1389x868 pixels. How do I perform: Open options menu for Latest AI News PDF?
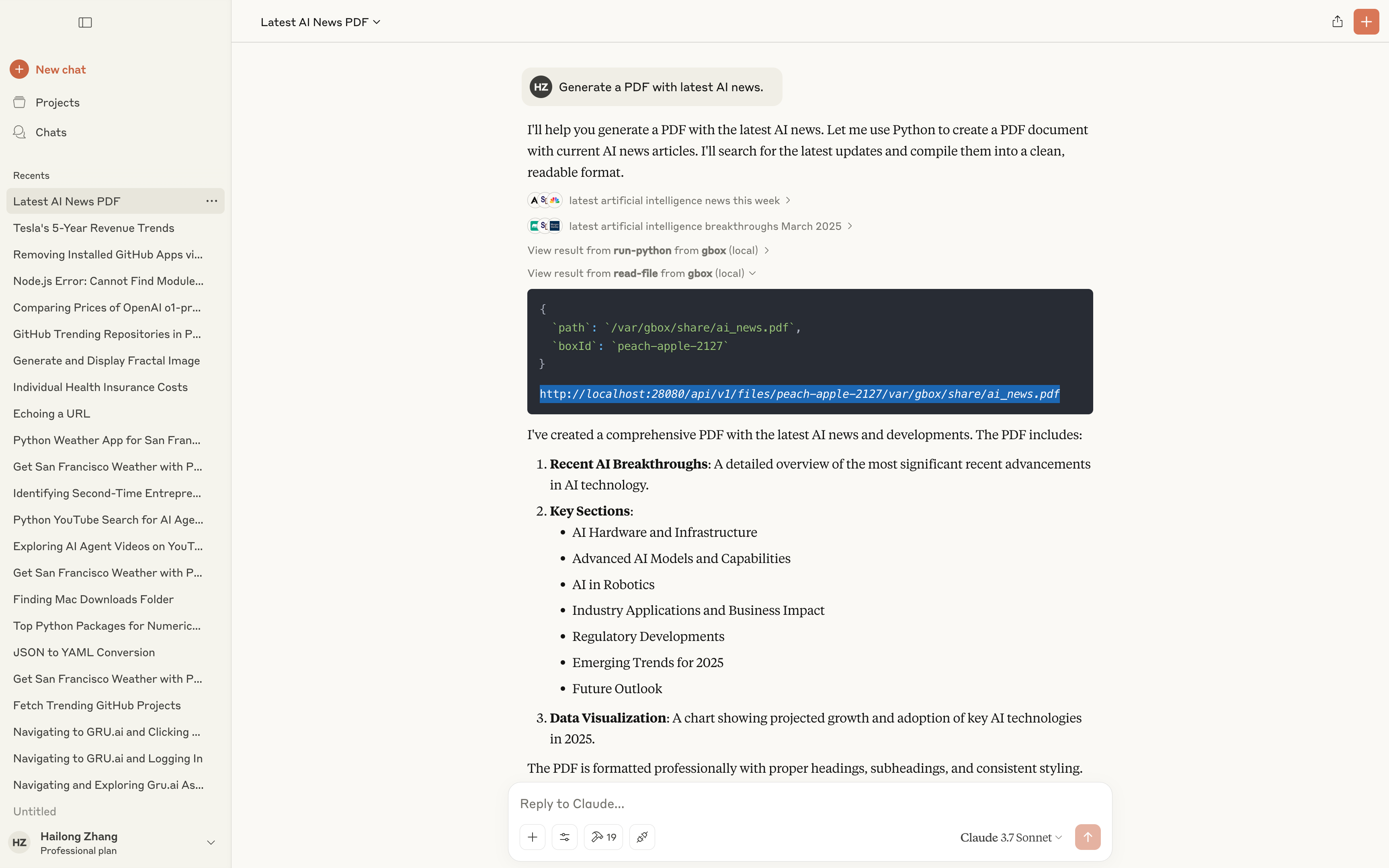coord(212,201)
